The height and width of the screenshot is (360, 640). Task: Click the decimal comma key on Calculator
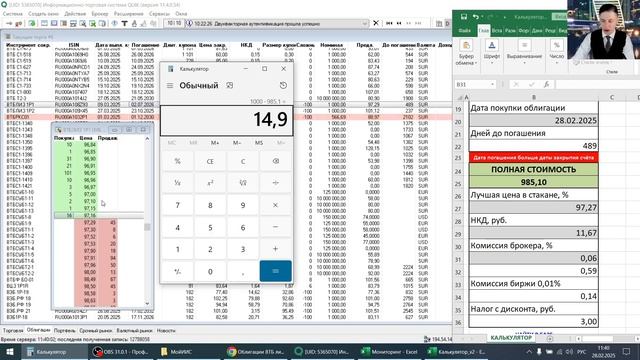point(243,271)
